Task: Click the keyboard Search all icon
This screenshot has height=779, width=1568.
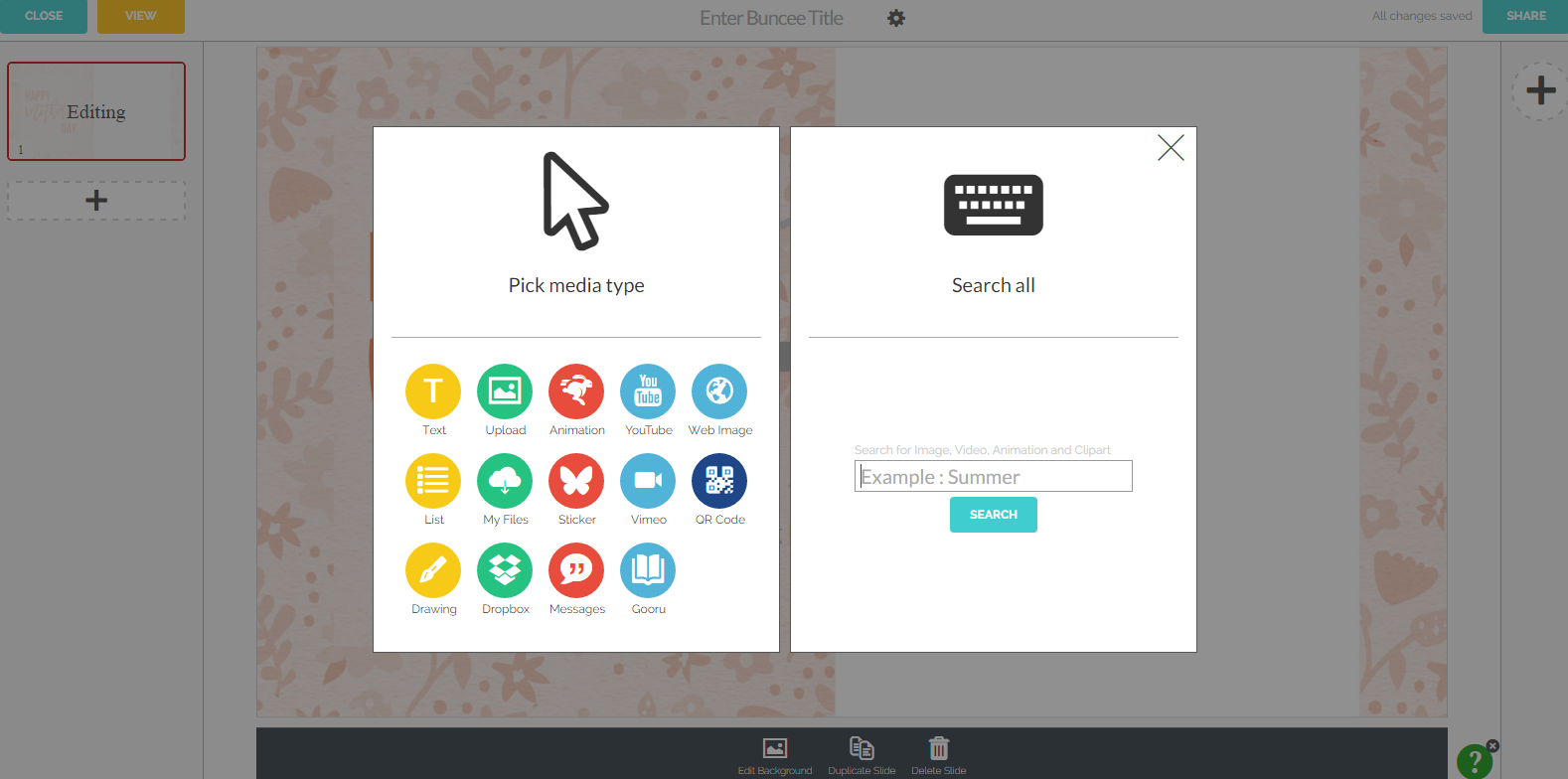Action: click(x=994, y=205)
